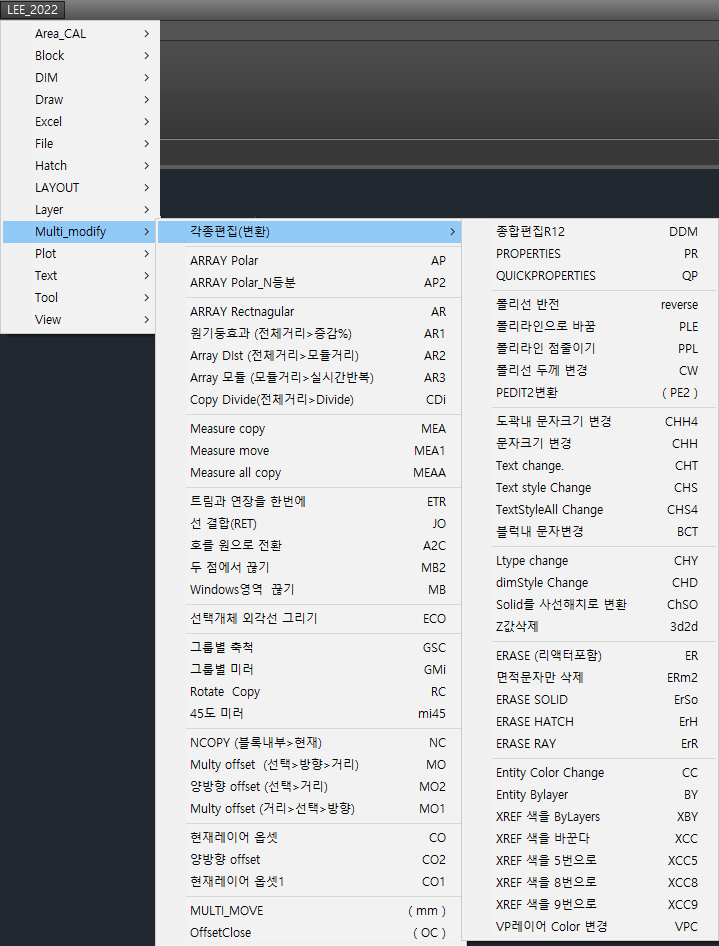Run 두 점에서 끊기 MB2
This screenshot has height=946, width=719.
tap(309, 568)
